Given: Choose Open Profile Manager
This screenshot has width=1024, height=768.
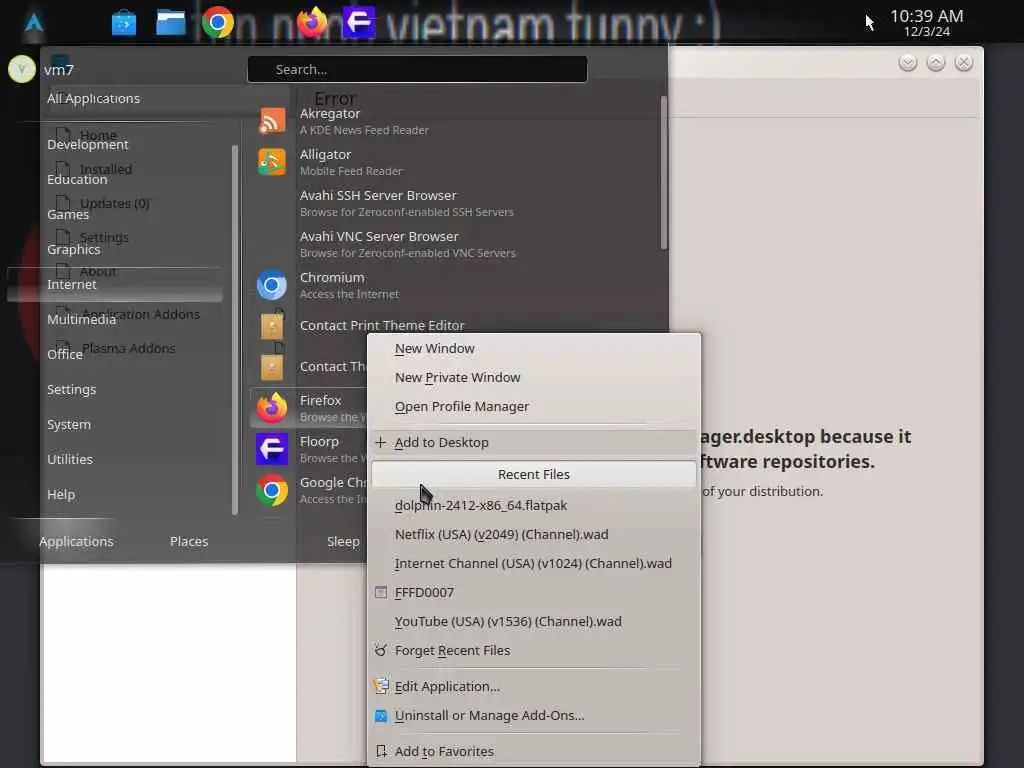Looking at the screenshot, I should pos(534,407).
